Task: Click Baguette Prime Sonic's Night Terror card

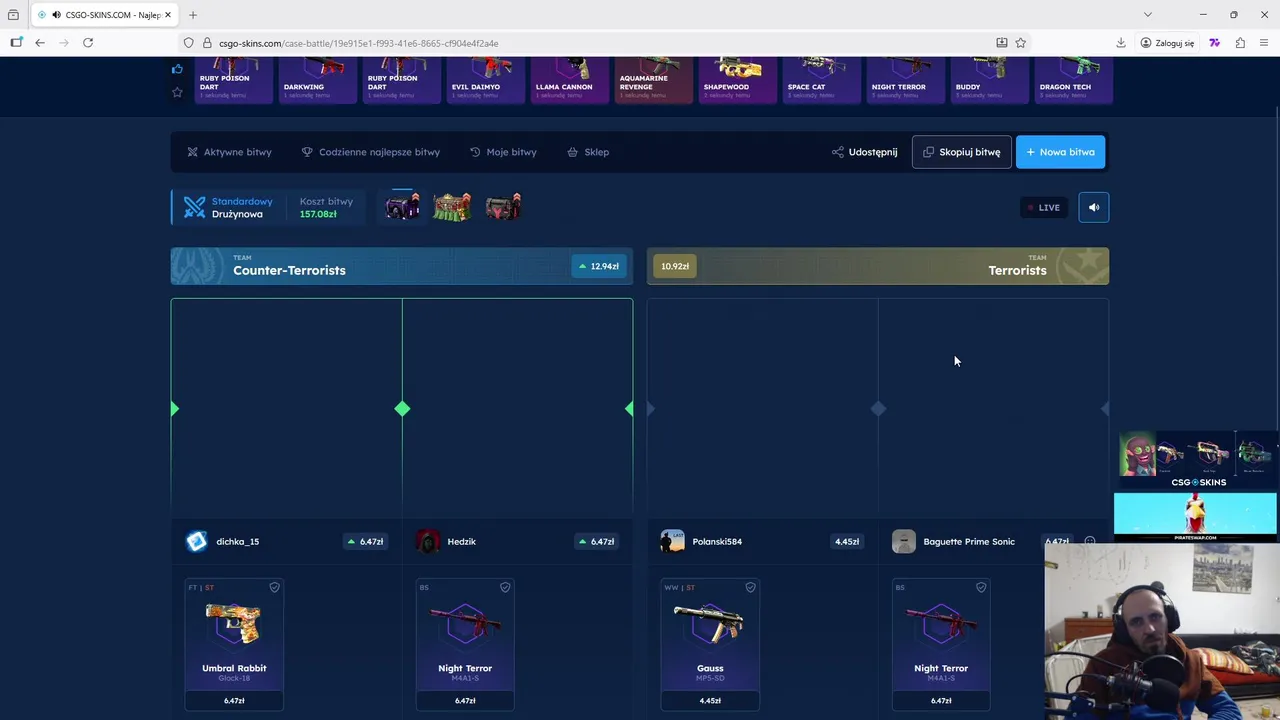Action: click(x=941, y=645)
